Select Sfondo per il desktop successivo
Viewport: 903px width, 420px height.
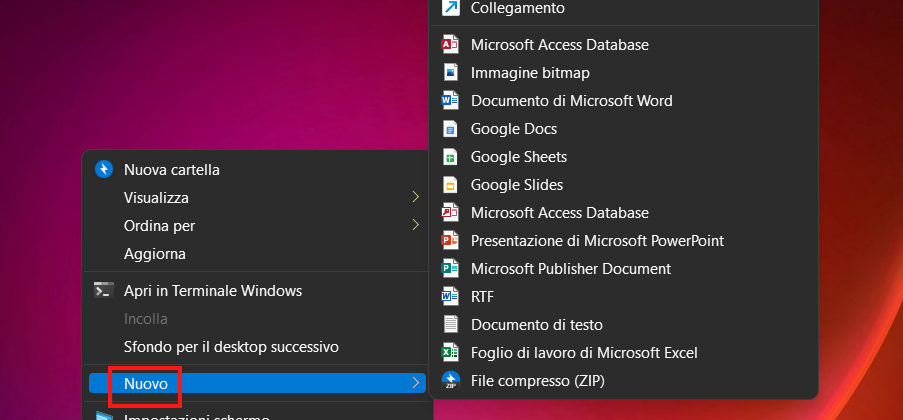[231, 347]
